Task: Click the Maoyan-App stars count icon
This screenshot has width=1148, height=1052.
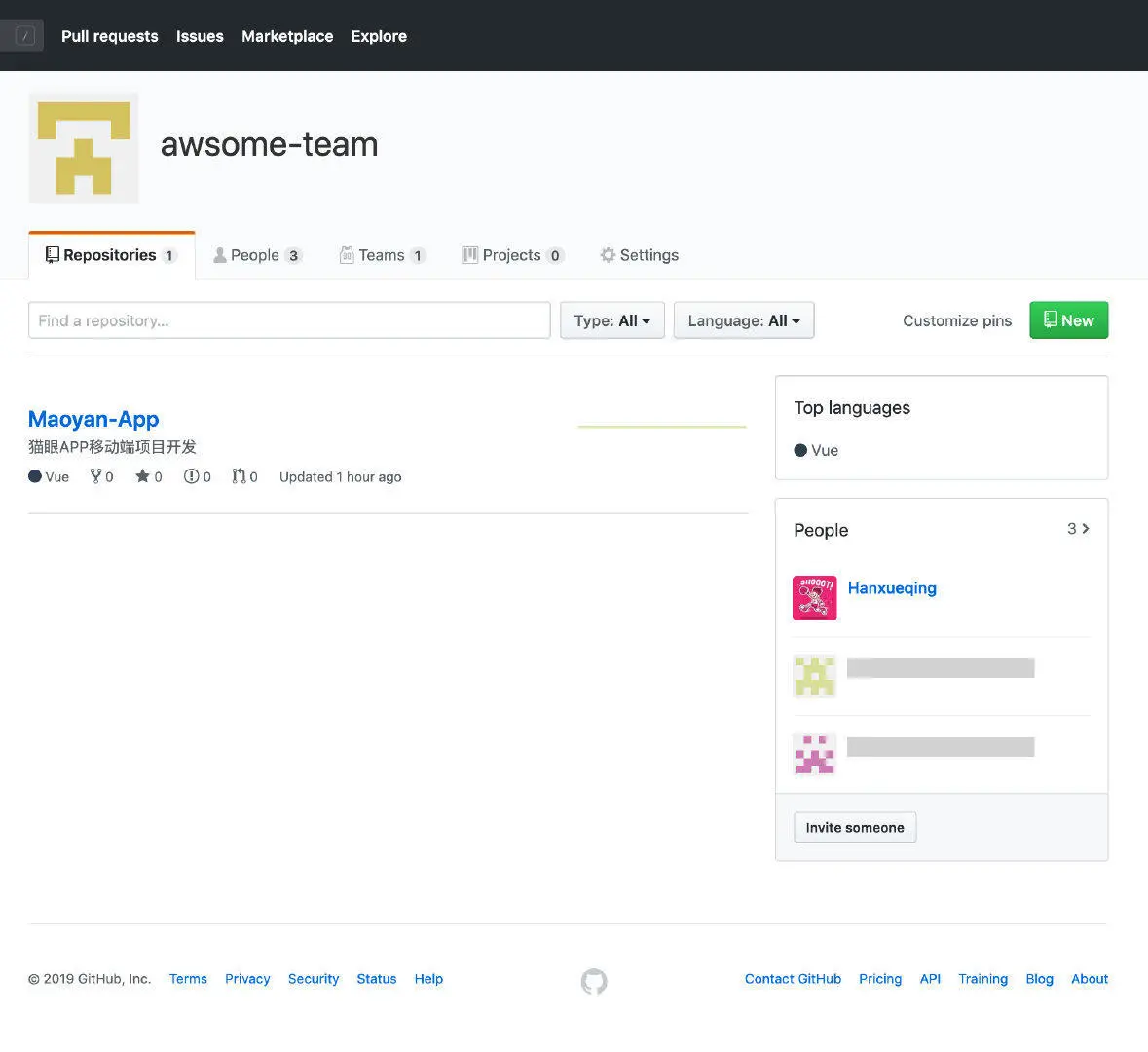Action: [142, 476]
